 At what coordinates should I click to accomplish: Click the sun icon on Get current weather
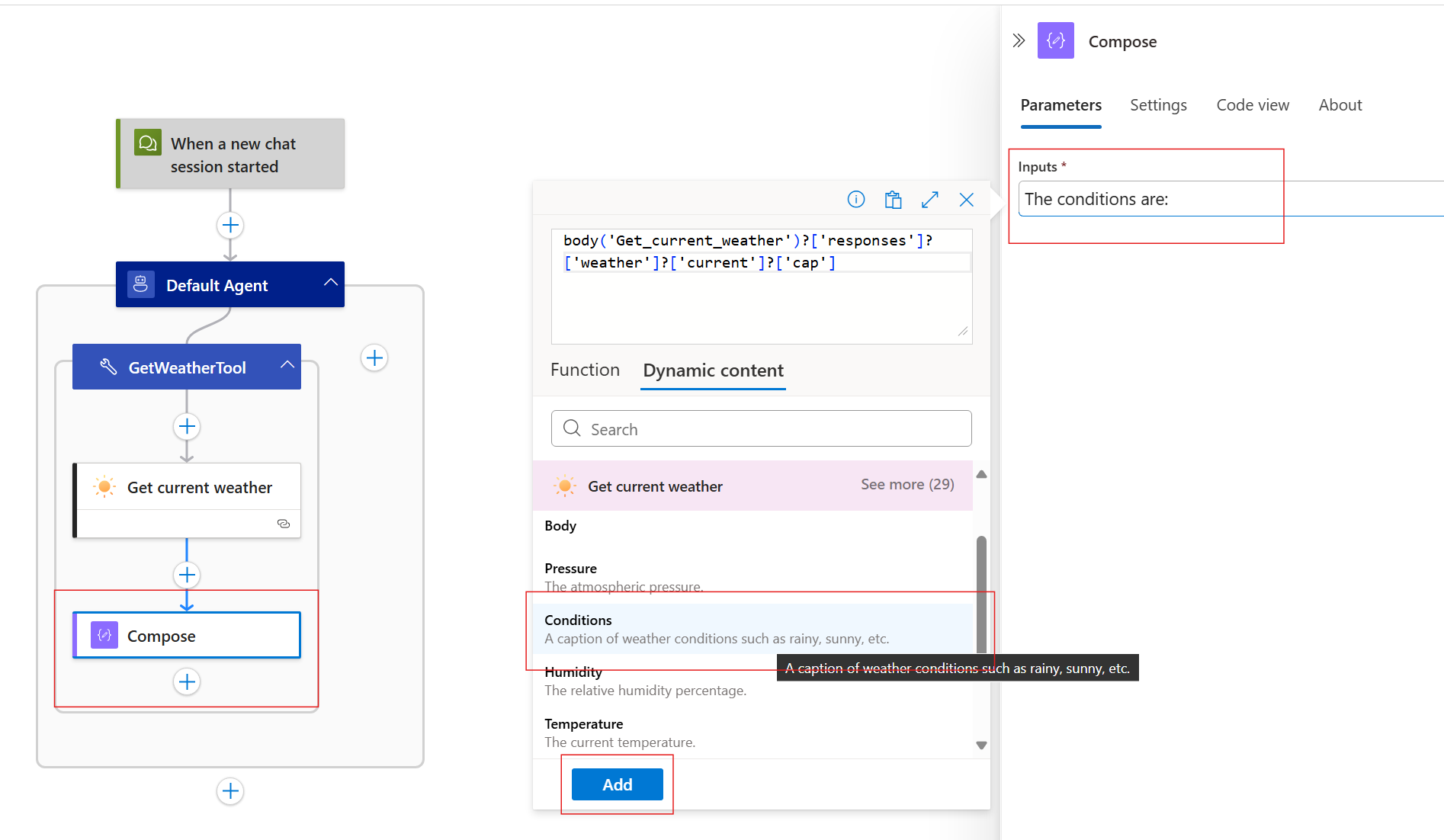pos(104,486)
